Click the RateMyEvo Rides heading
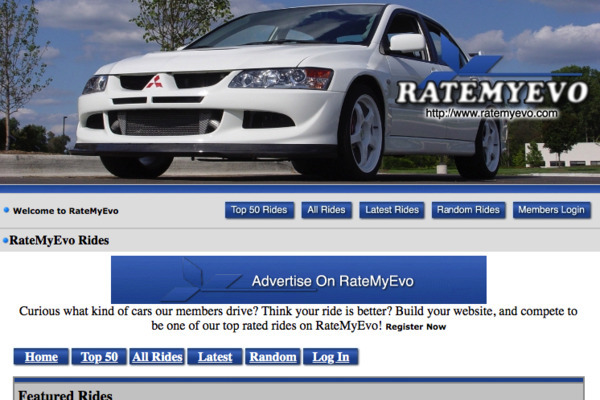This screenshot has height=400, width=600. (x=59, y=240)
